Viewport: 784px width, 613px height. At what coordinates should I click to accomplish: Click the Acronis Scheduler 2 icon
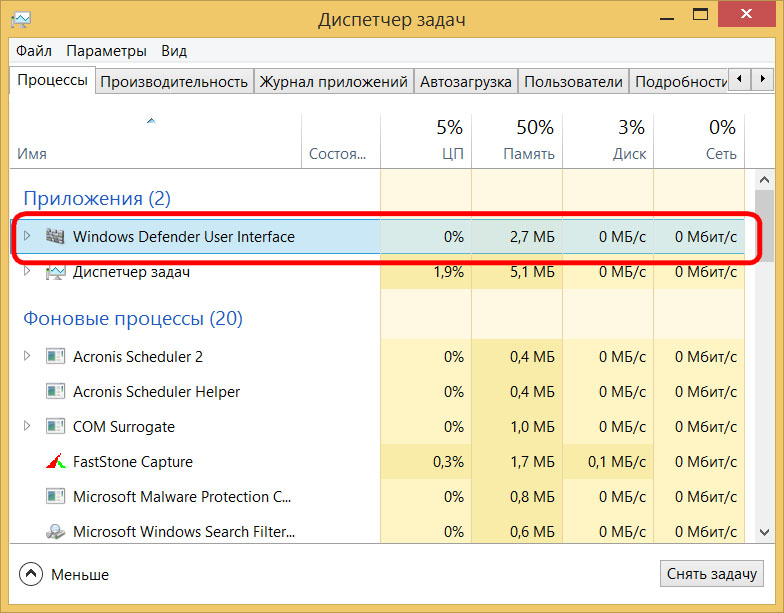point(55,356)
